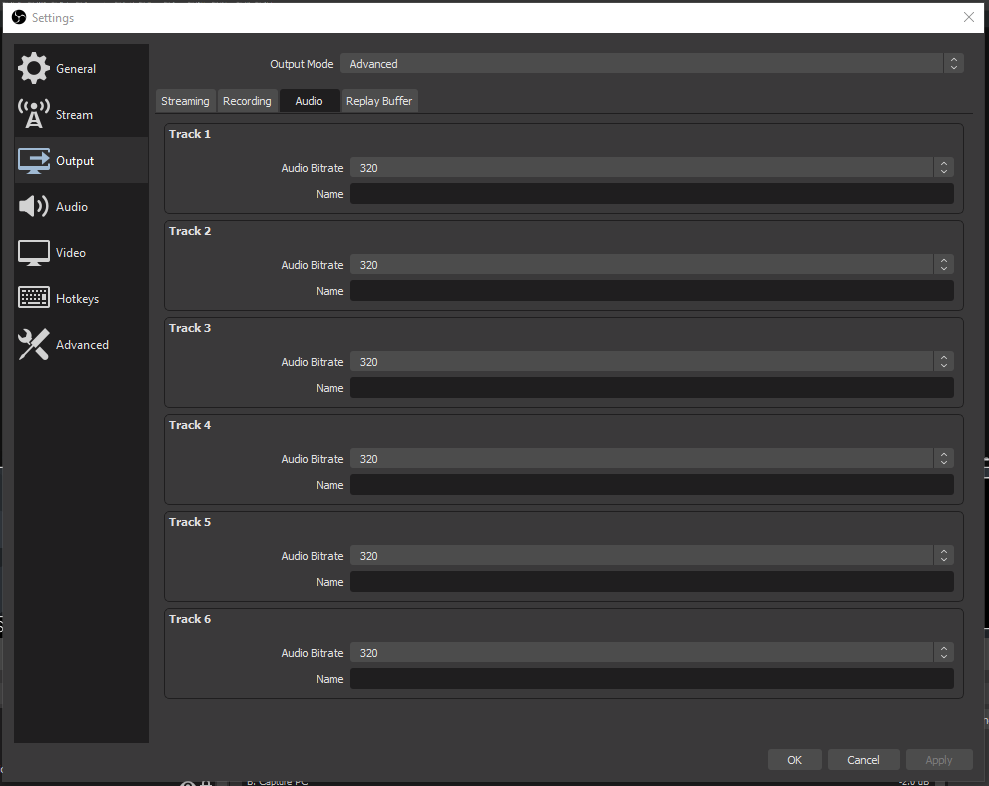Screen dimensions: 989x786
Task: Select the Advanced label in sidebar
Action: coord(82,344)
